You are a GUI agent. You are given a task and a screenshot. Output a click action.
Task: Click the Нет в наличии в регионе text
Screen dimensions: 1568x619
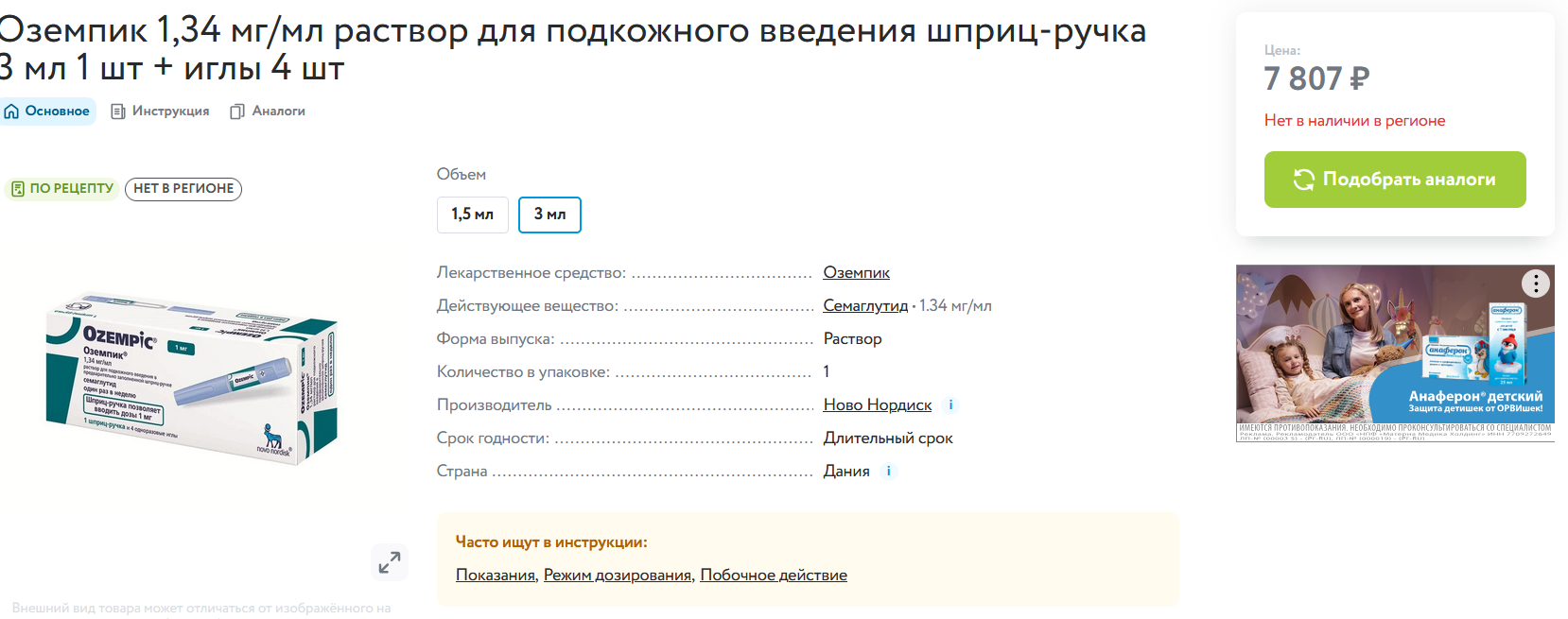pos(1354,120)
